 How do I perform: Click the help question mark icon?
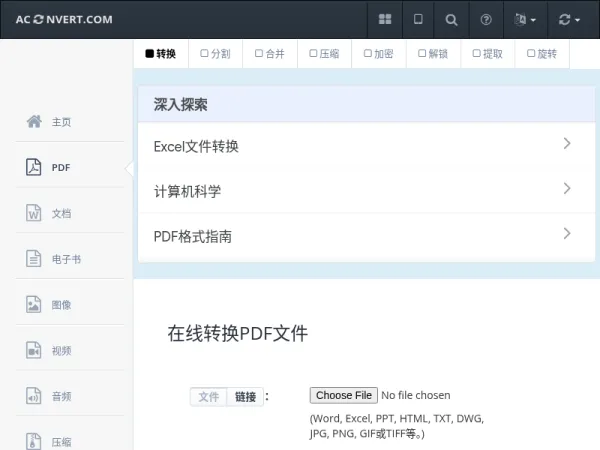click(486, 20)
